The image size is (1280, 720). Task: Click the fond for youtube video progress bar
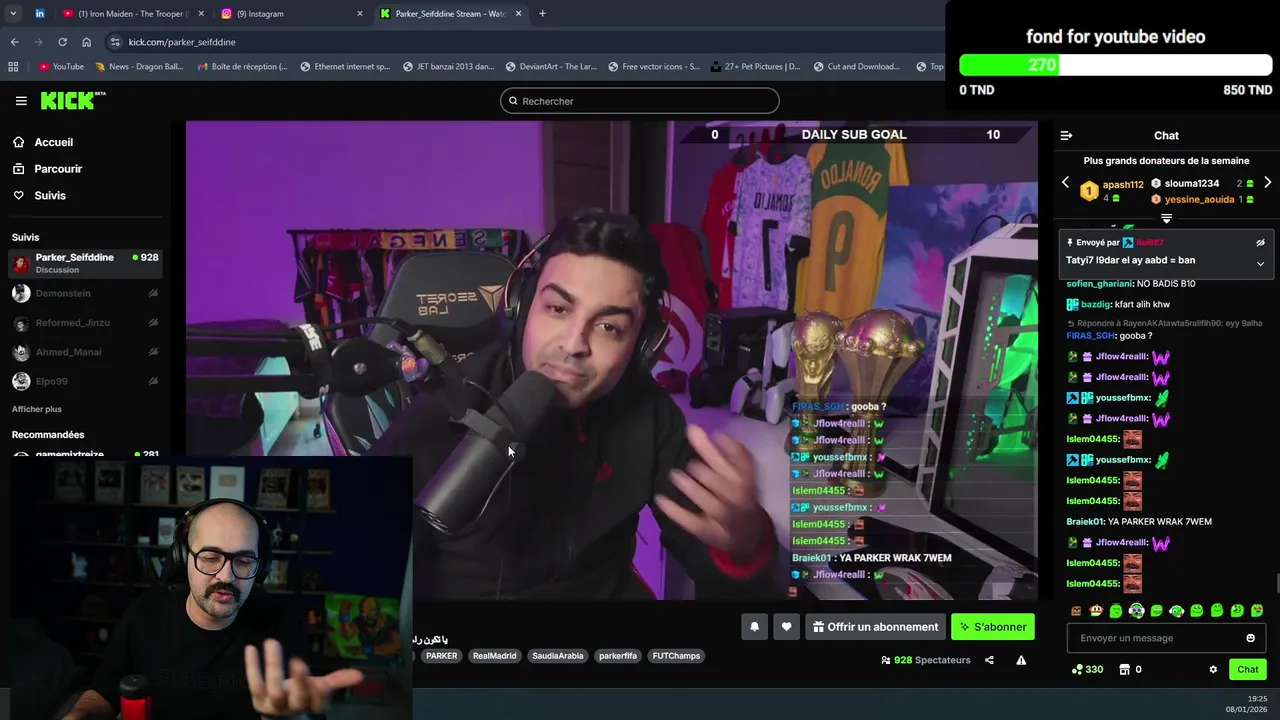coord(1115,65)
